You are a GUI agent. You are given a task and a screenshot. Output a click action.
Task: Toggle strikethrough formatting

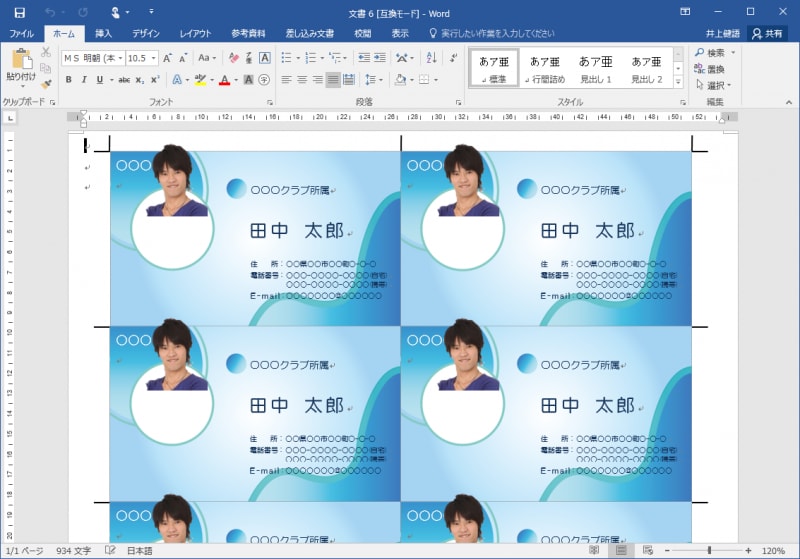(124, 80)
